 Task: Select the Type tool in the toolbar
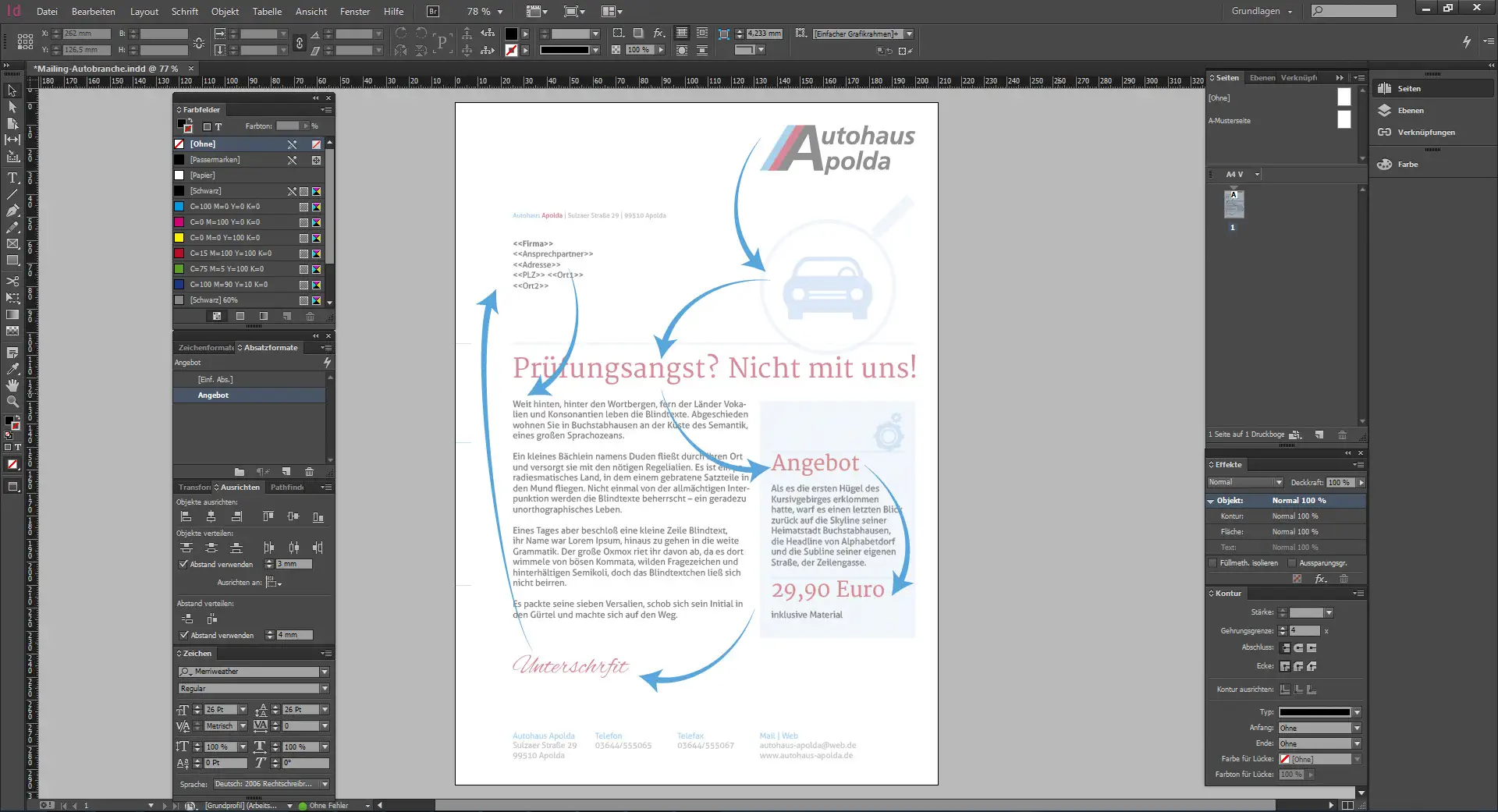click(x=12, y=178)
